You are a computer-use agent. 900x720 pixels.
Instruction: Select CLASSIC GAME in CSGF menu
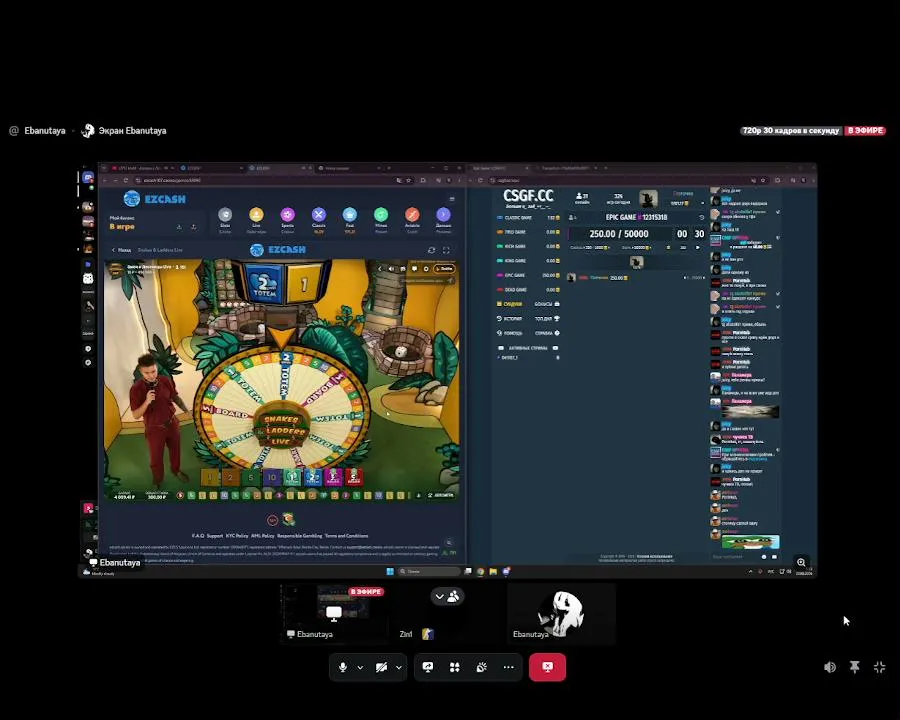coord(528,218)
